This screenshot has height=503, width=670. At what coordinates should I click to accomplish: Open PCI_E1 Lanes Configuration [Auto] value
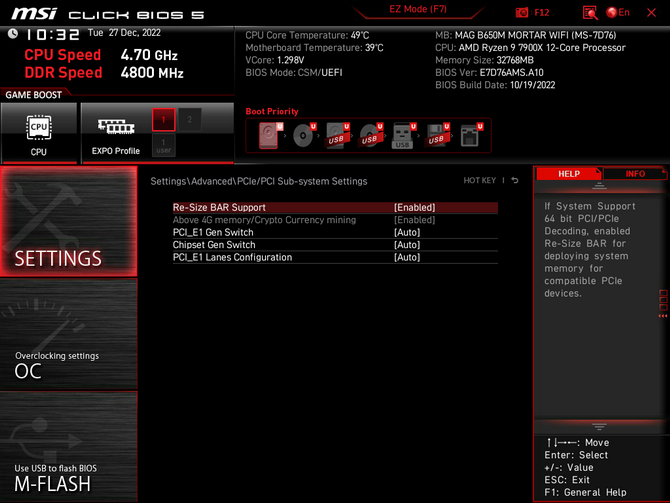(x=407, y=257)
